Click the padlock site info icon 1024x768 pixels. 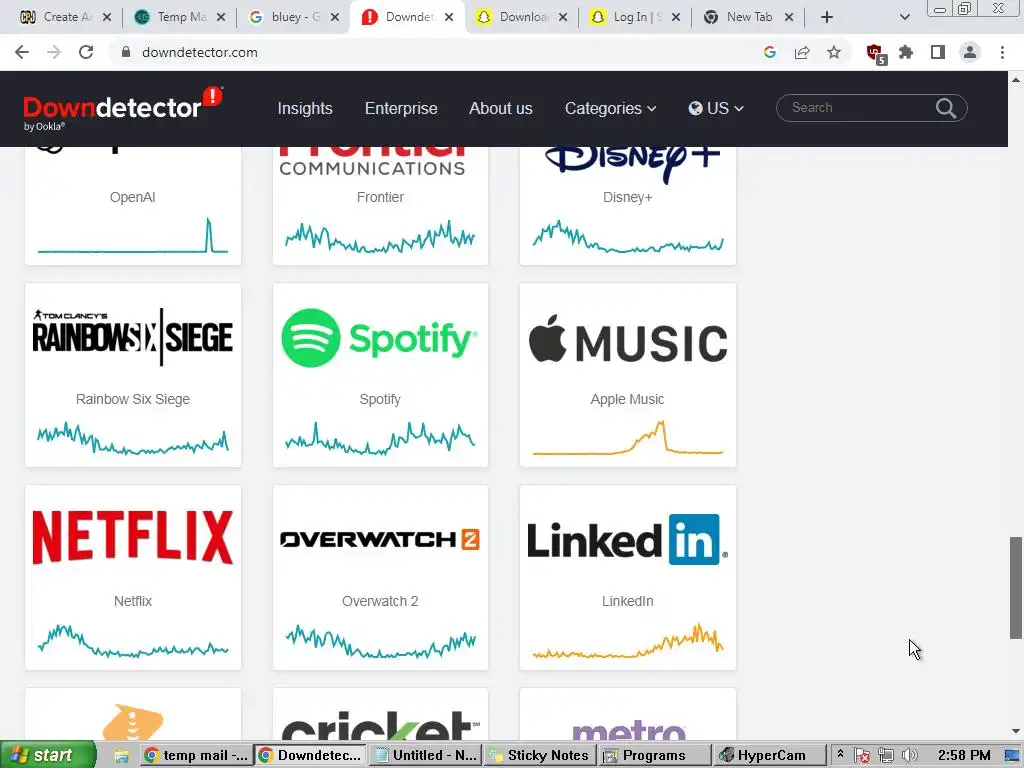click(x=126, y=52)
